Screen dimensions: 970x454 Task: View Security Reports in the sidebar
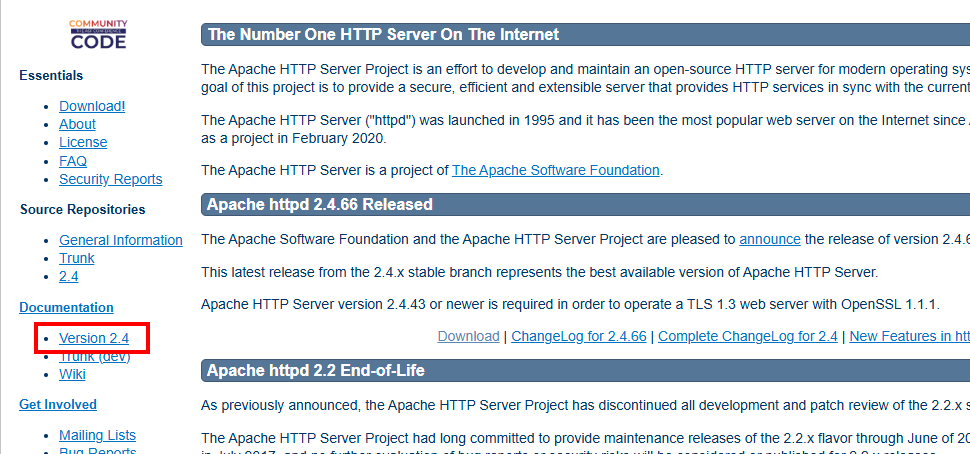(x=110, y=179)
